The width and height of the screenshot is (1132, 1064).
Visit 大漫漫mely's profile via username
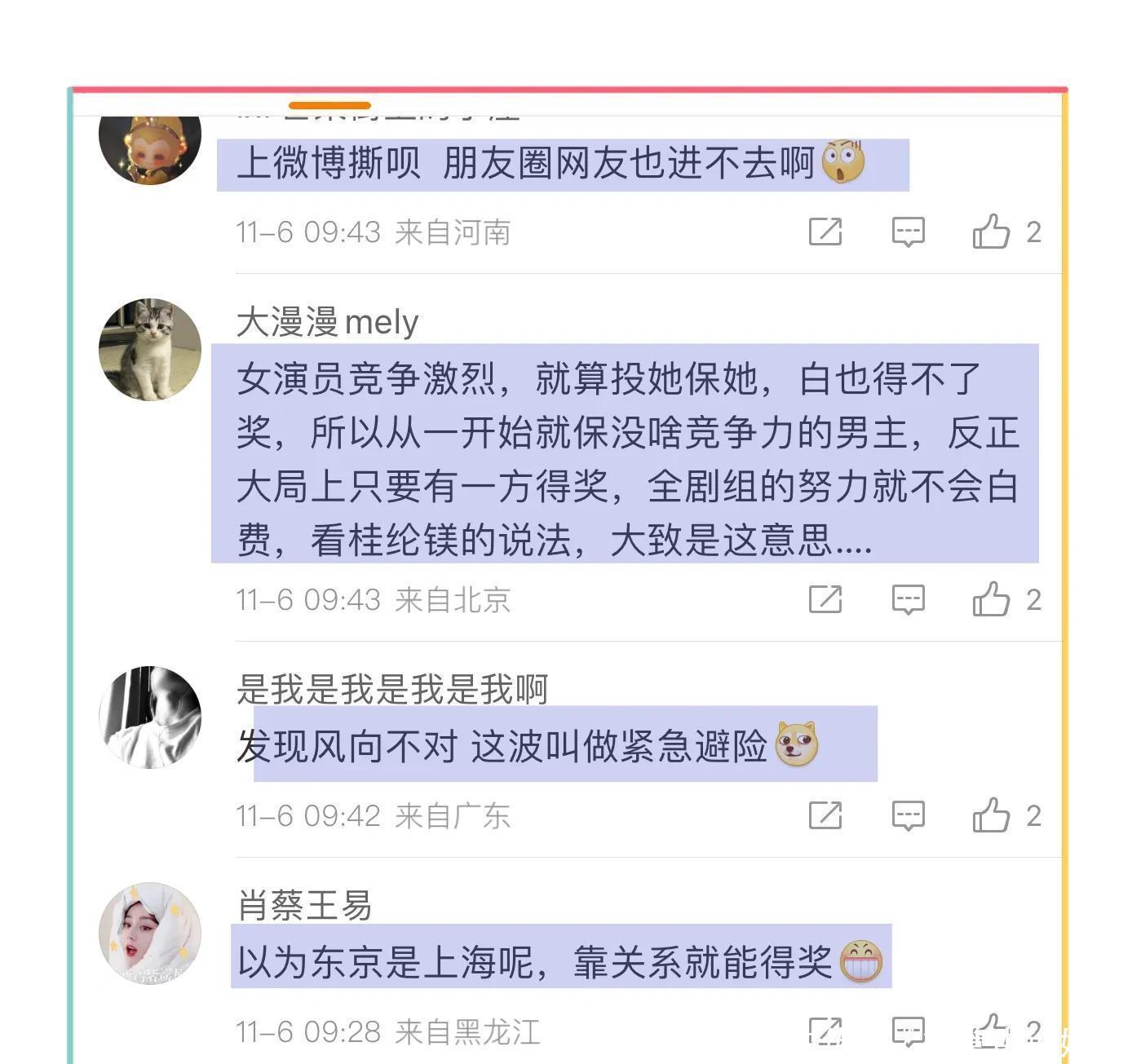[x=327, y=322]
